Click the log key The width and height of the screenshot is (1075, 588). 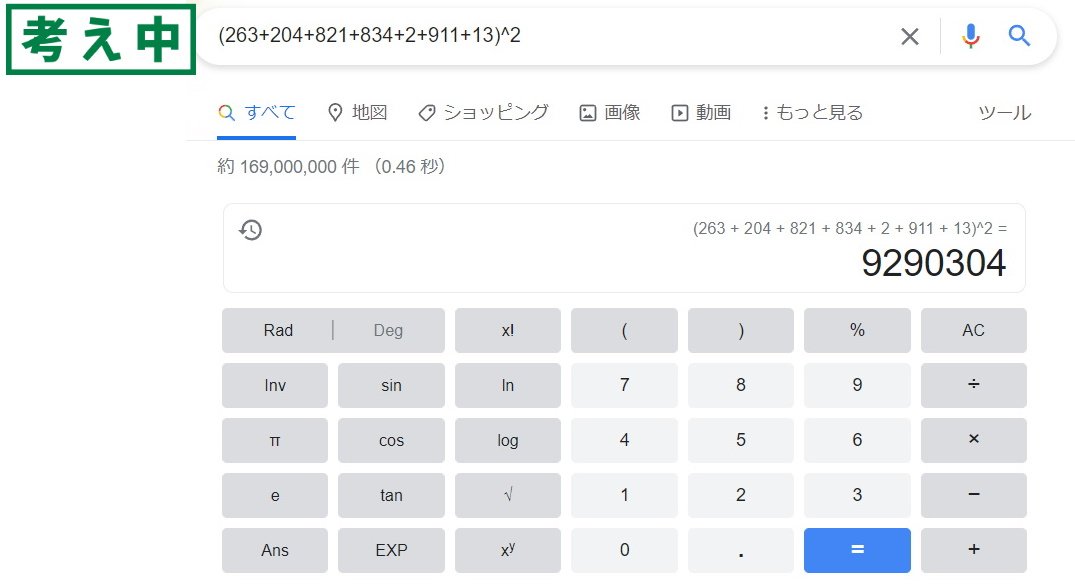(507, 440)
